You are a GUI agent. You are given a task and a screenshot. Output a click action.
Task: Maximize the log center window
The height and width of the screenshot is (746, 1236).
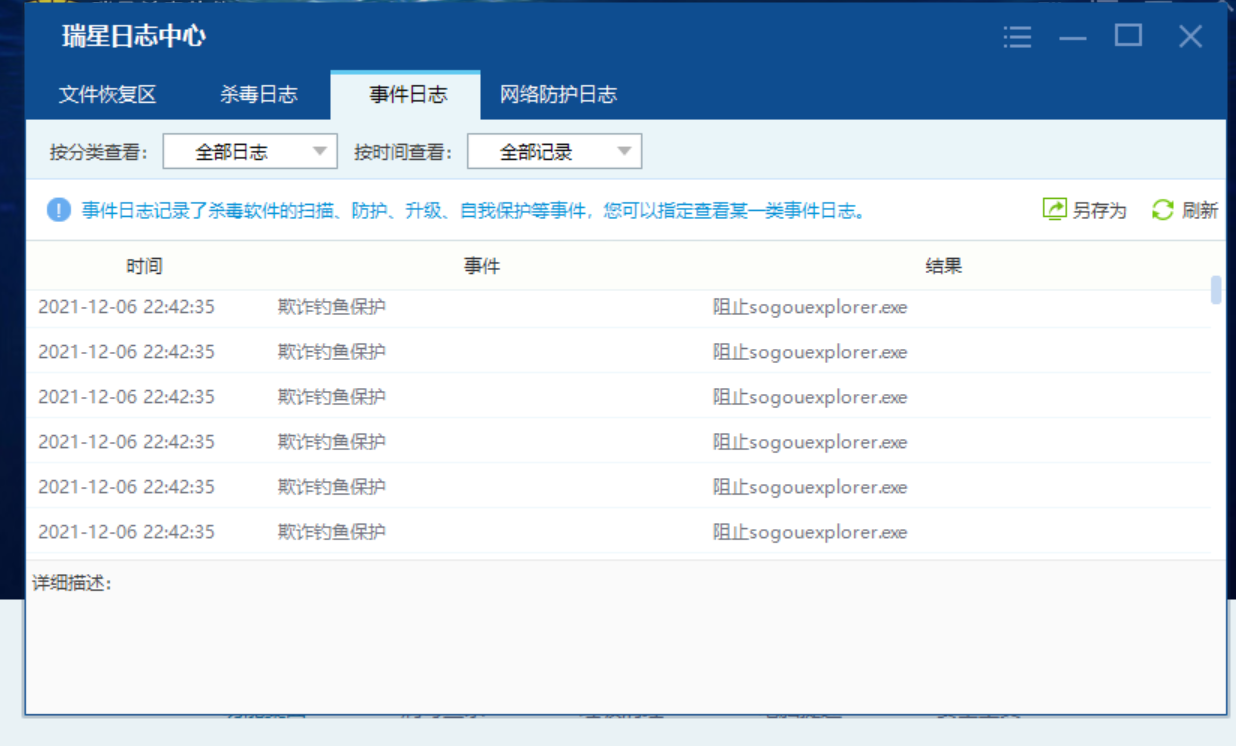point(1129,37)
